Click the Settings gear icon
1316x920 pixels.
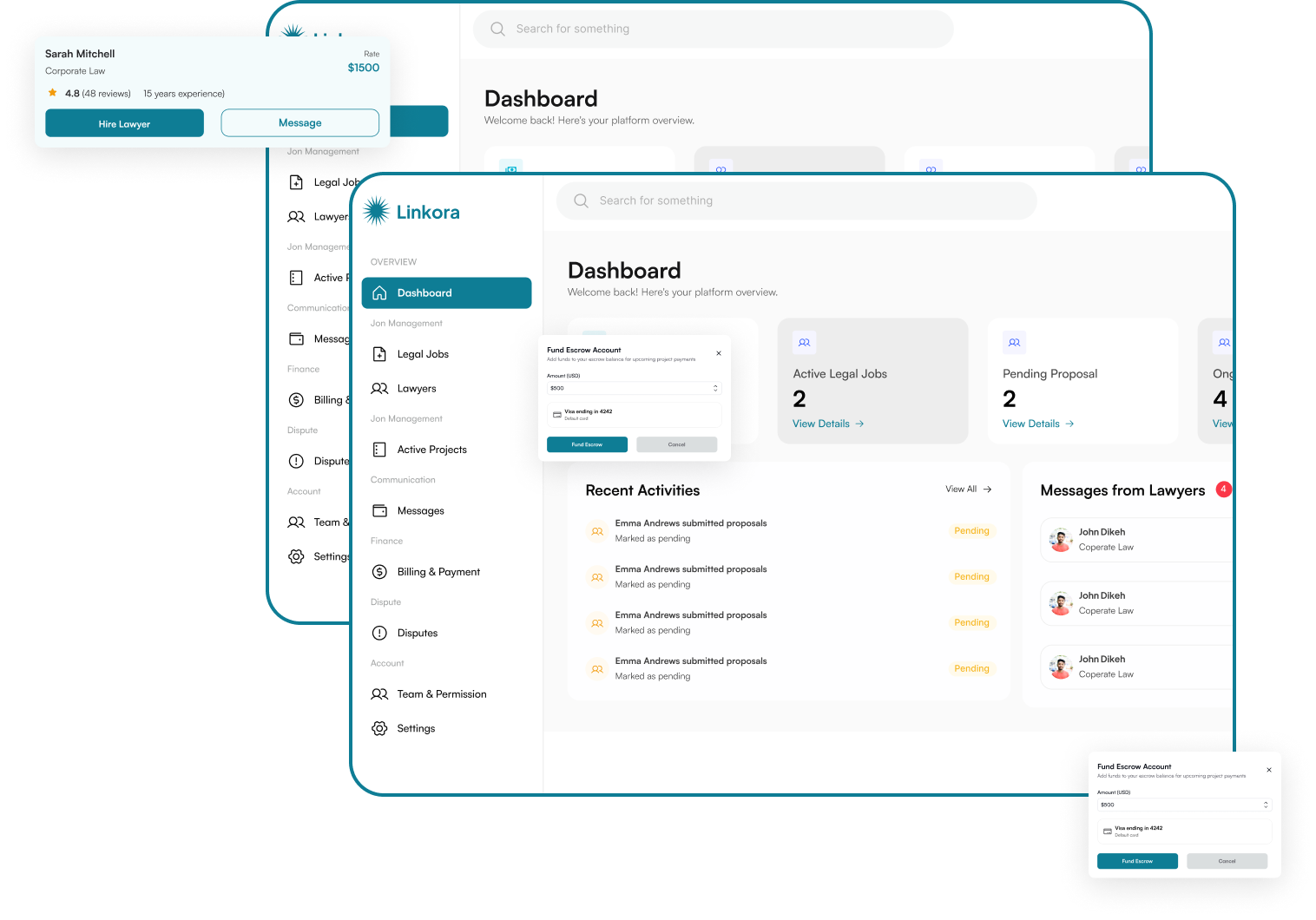(379, 728)
